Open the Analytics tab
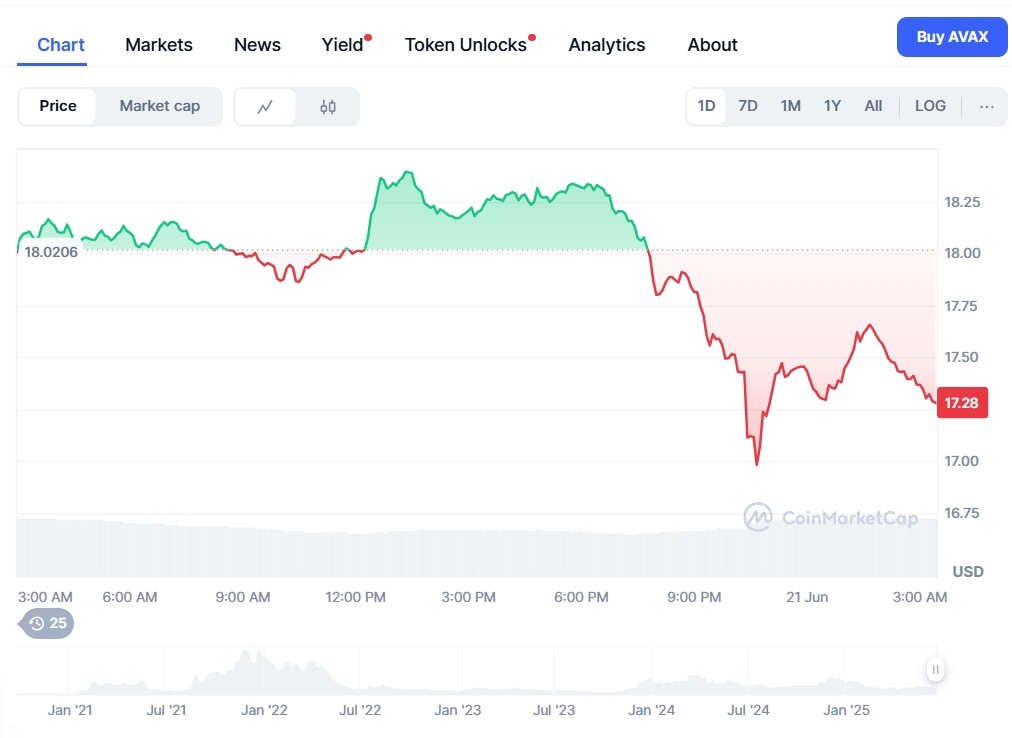 607,45
